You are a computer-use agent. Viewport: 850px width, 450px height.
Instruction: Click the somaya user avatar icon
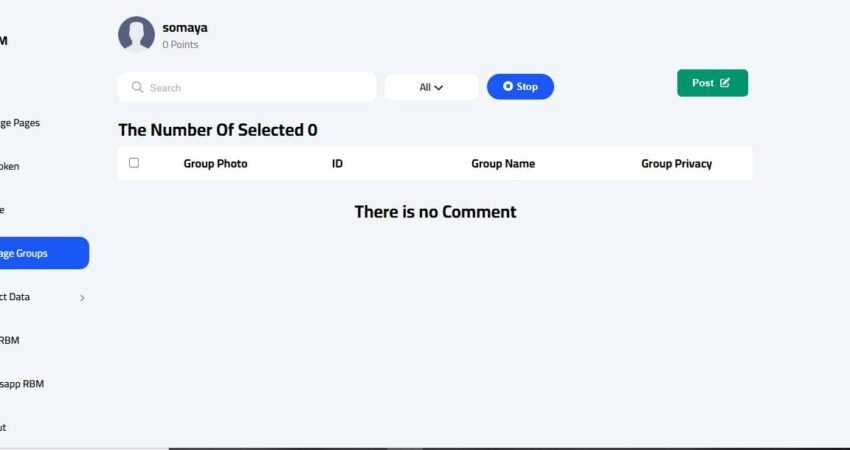136,34
